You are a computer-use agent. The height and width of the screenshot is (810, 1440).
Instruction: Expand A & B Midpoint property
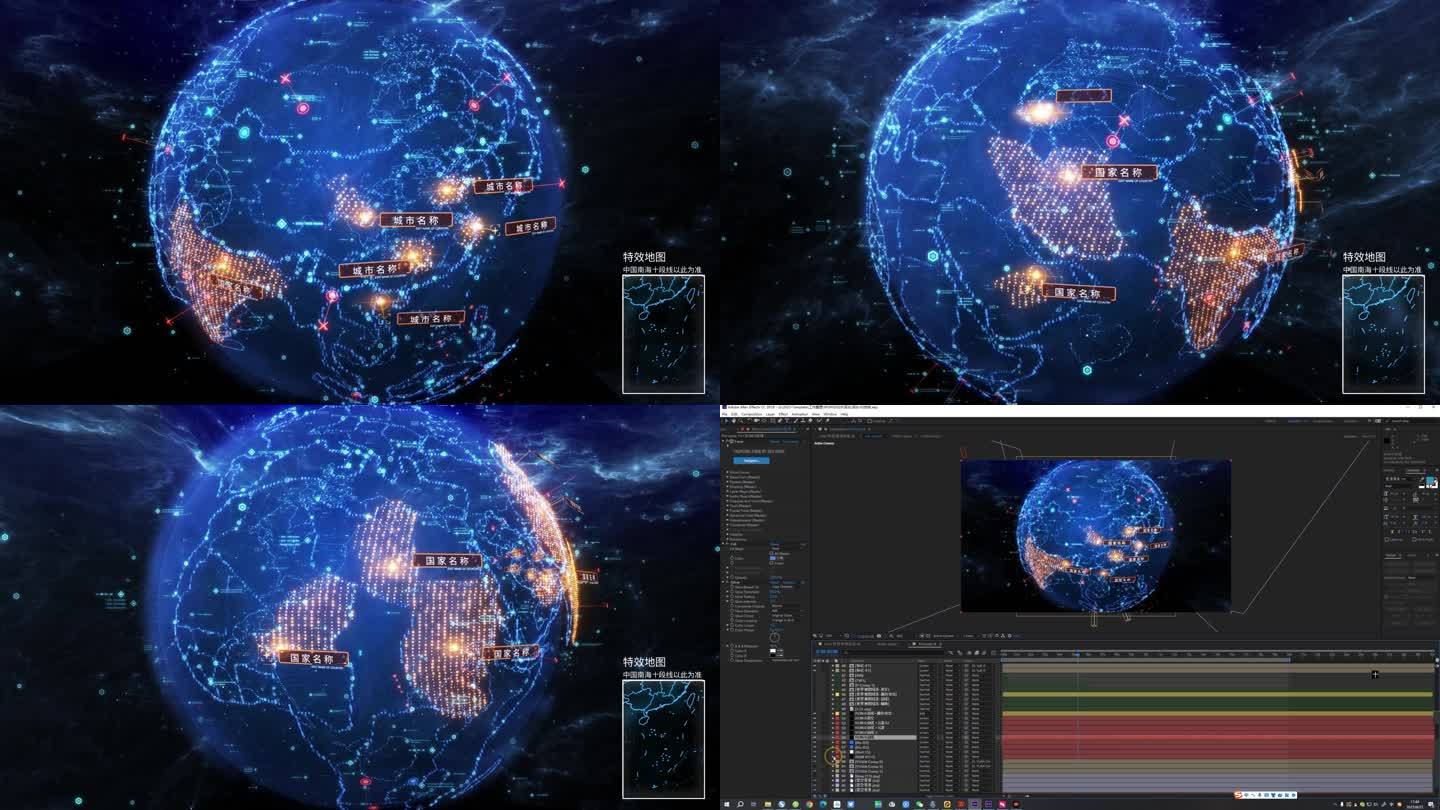click(727, 646)
